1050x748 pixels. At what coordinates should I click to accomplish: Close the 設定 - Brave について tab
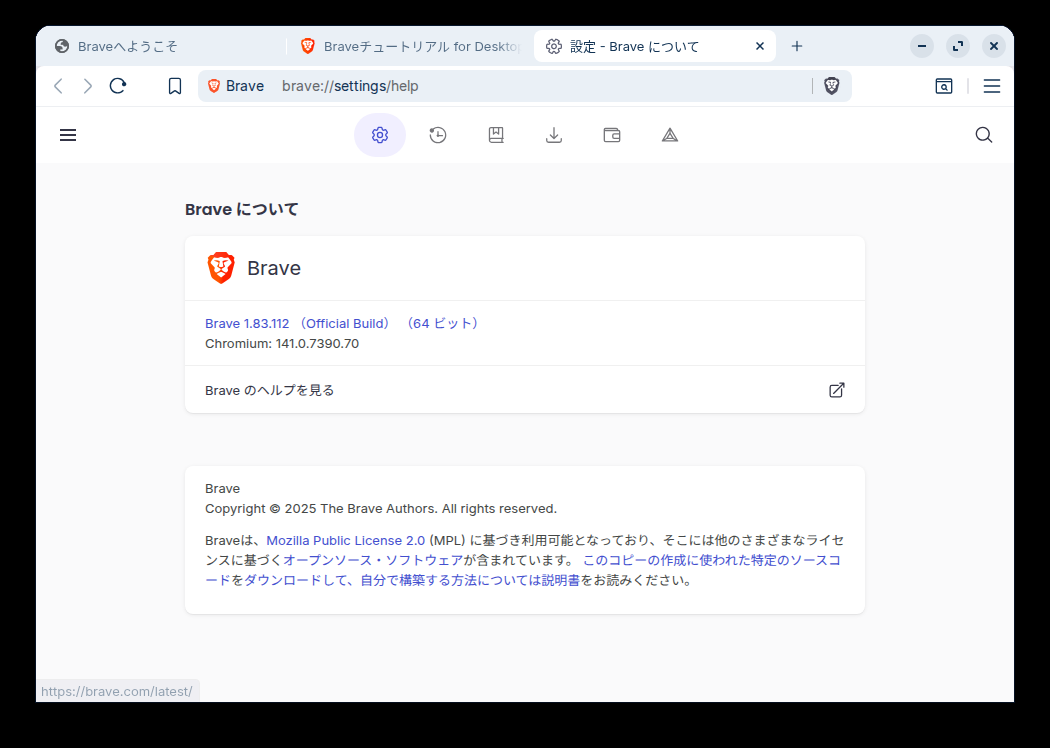click(x=760, y=46)
